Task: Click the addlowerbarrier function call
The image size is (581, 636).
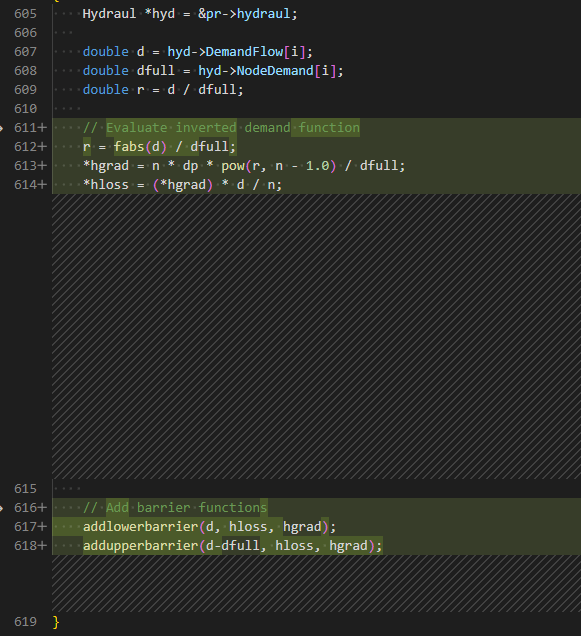Action: 141,526
